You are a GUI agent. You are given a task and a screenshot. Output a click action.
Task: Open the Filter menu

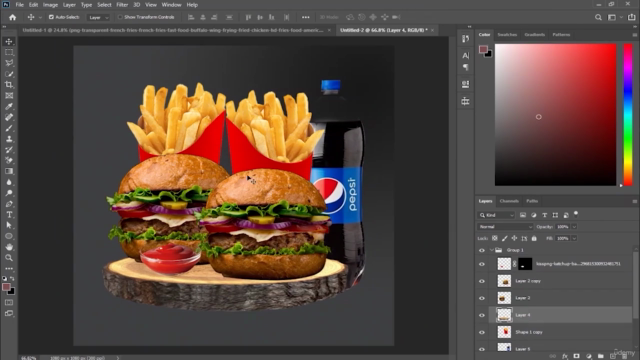coord(122,5)
